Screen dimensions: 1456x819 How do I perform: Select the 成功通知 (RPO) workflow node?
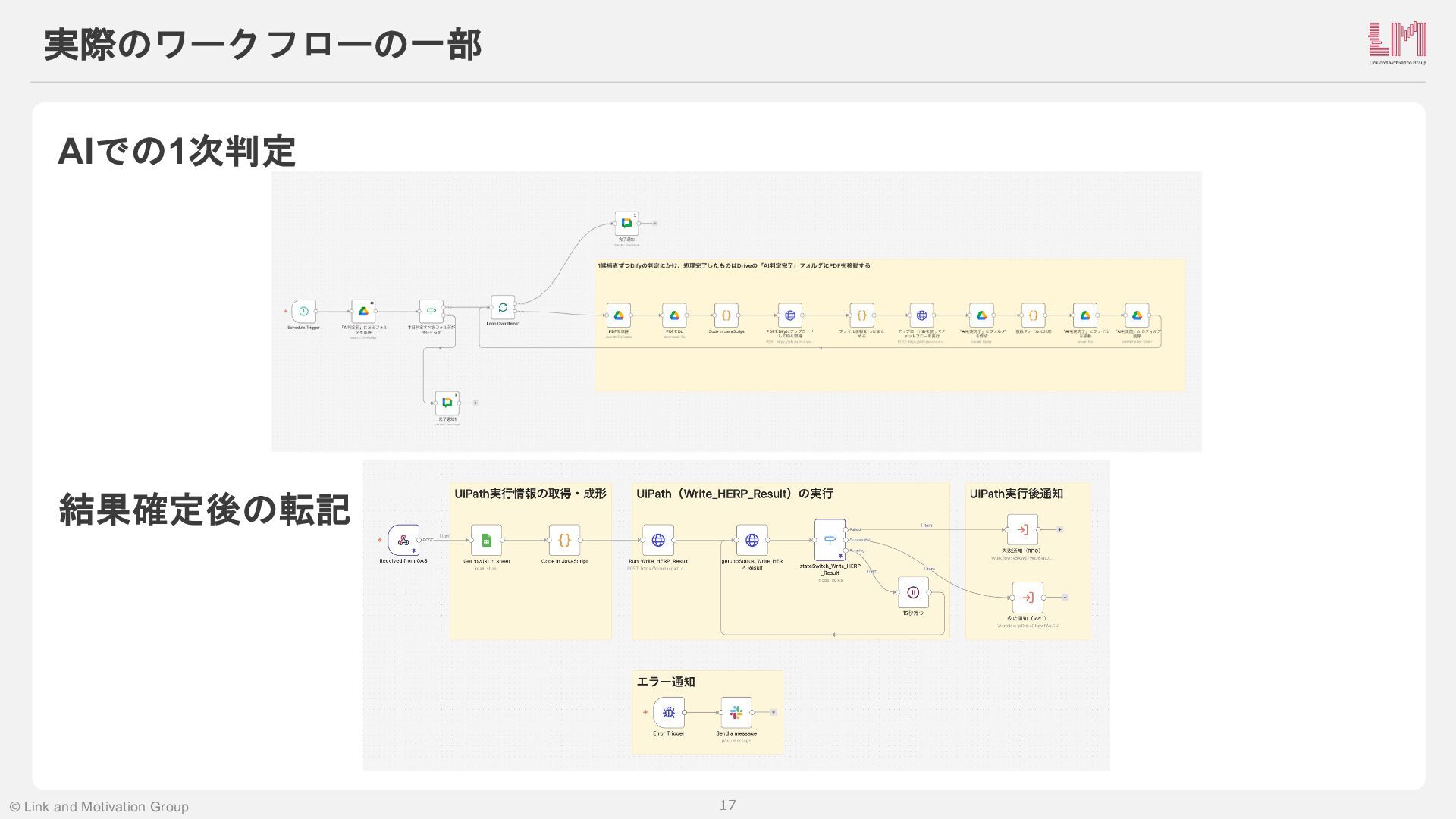point(1028,598)
